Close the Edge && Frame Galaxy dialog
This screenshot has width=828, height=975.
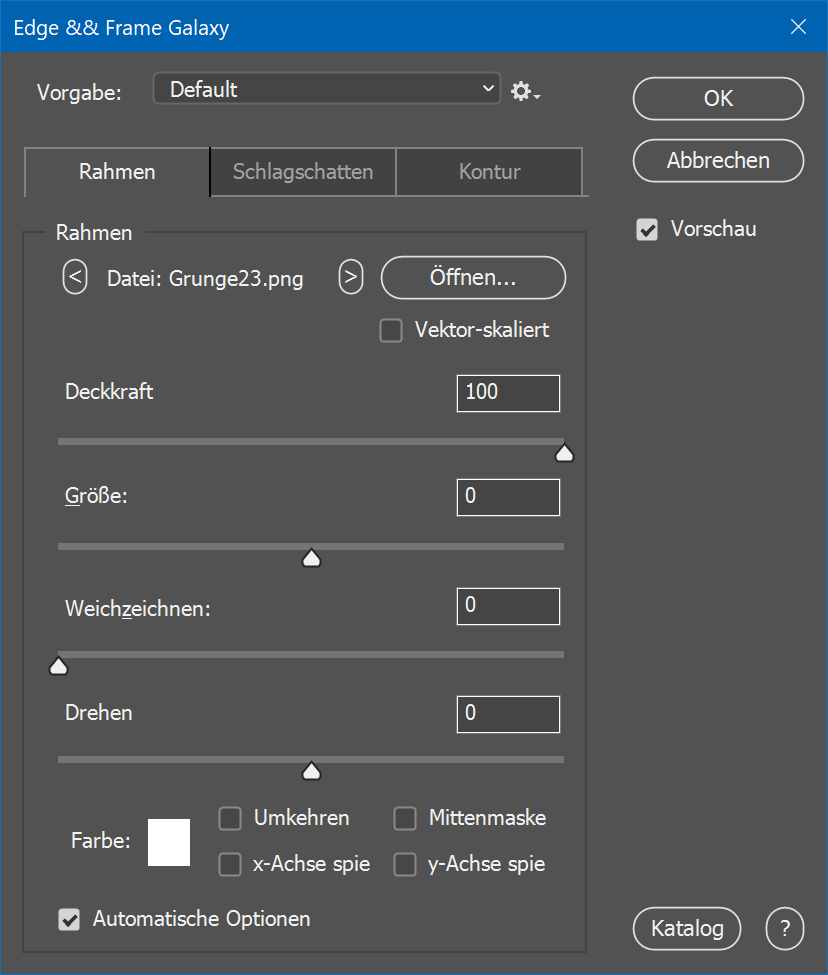[x=798, y=27]
